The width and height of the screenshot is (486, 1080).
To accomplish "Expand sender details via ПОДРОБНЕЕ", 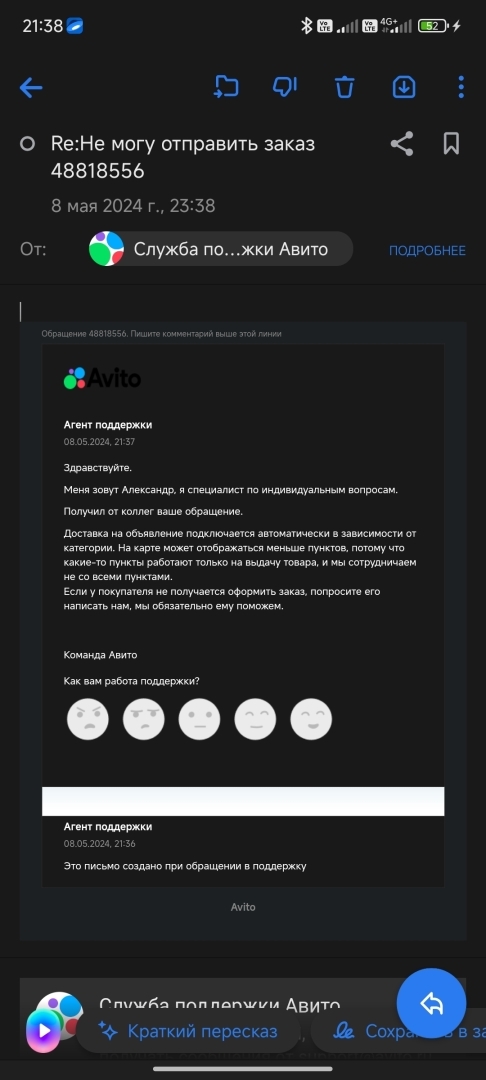I will click(427, 251).
